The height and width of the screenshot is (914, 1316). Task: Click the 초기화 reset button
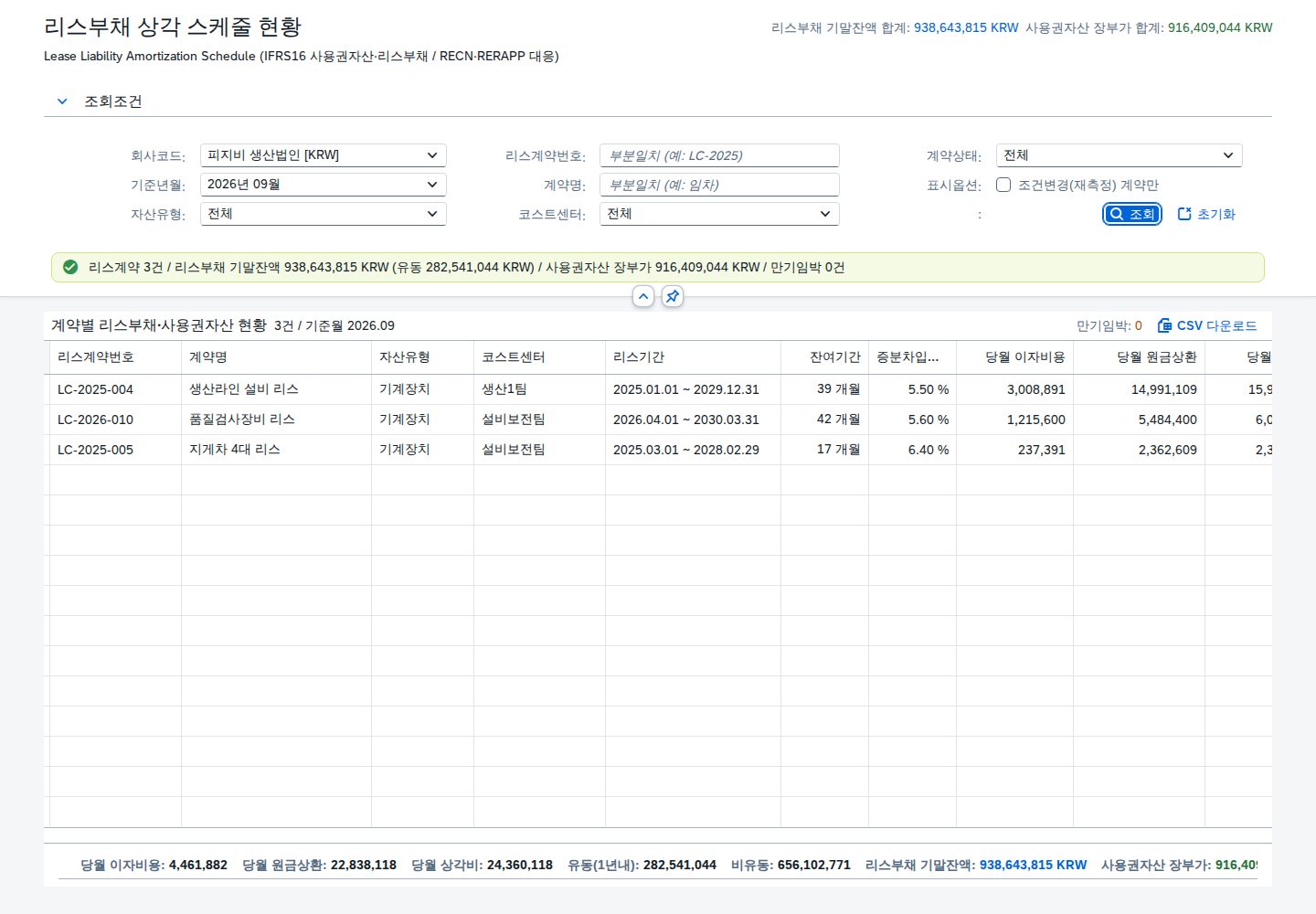[x=1206, y=214]
